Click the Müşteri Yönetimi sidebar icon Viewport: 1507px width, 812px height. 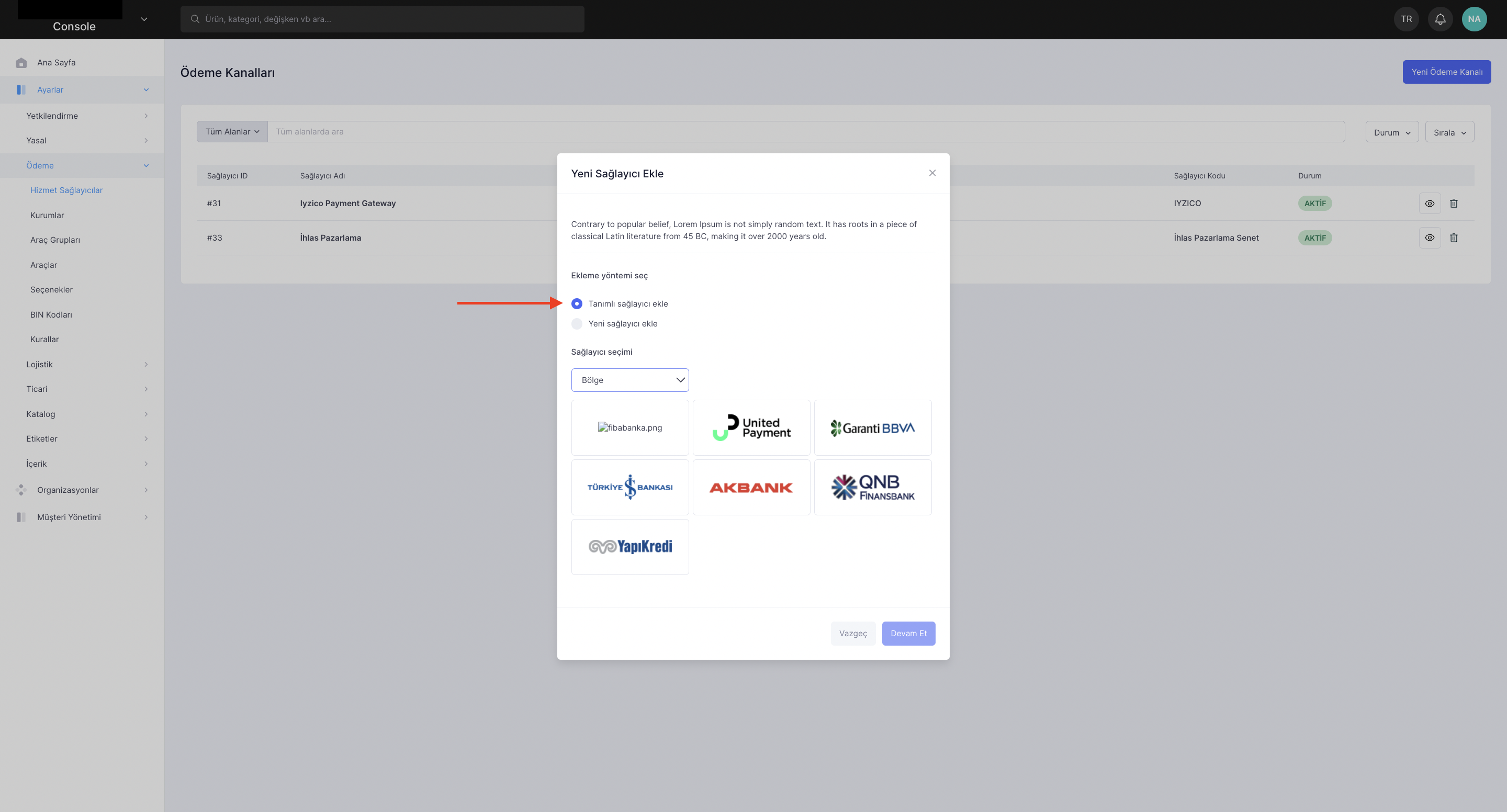[21, 517]
